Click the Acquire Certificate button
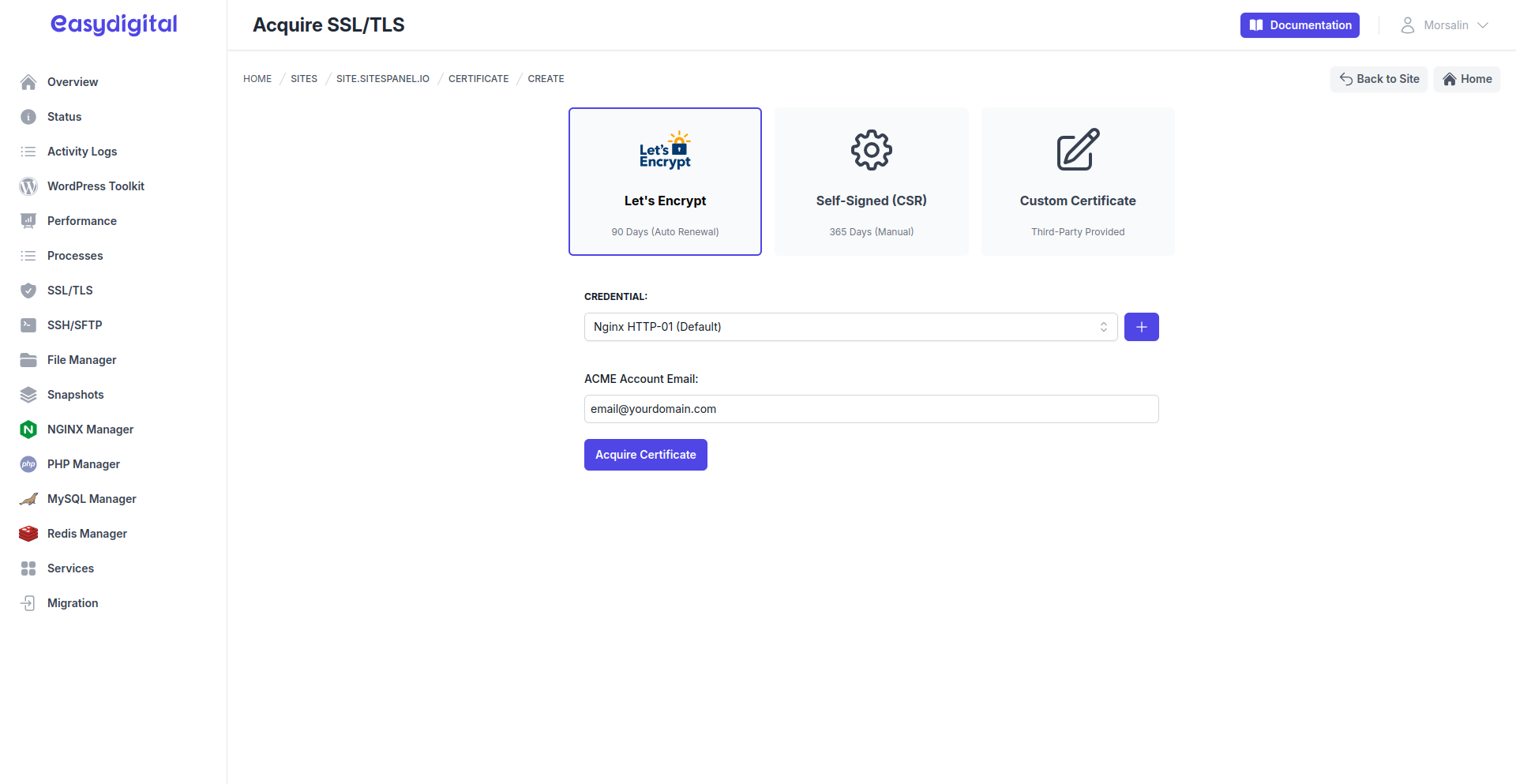Screen dimensions: 1516x784 coord(645,454)
